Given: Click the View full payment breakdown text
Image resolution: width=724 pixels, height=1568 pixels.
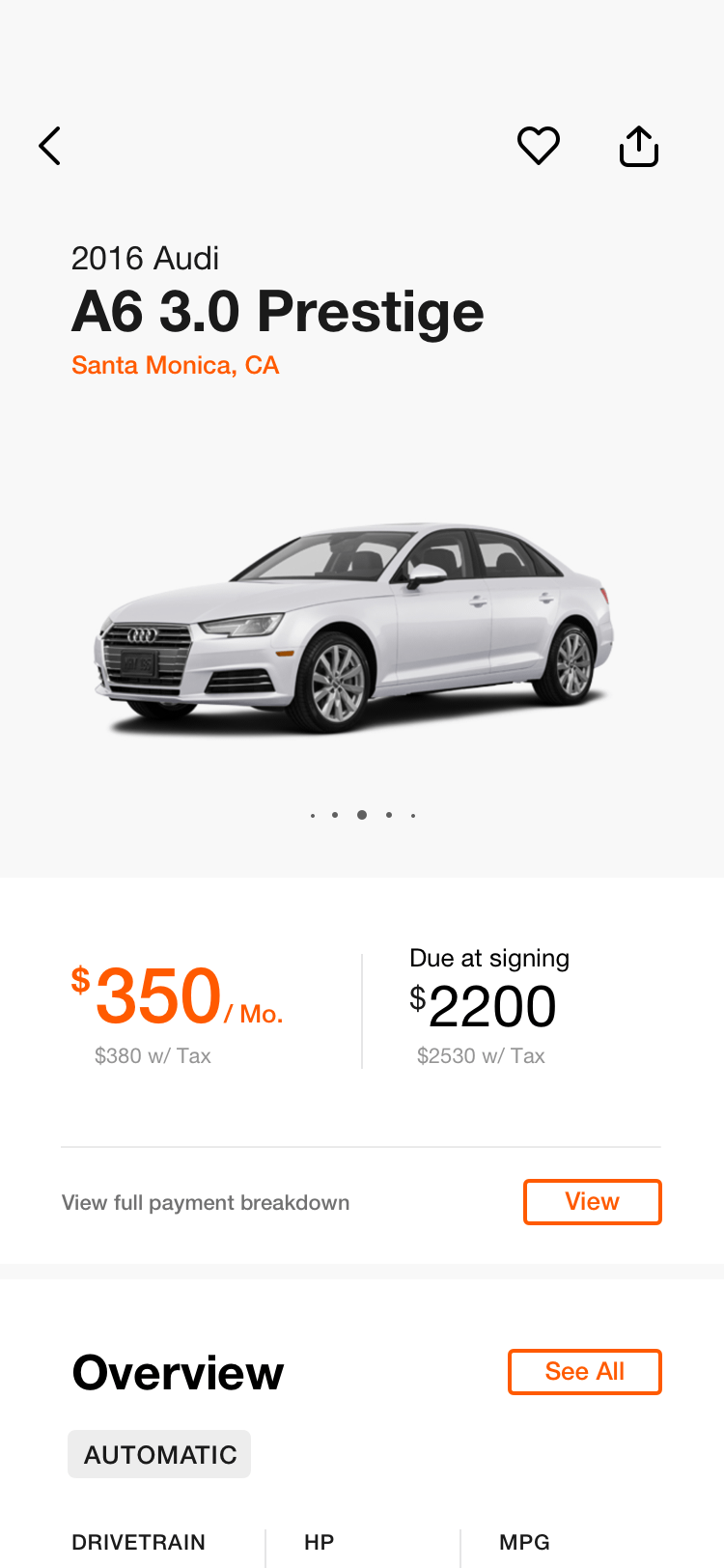Looking at the screenshot, I should pyautogui.click(x=206, y=1202).
